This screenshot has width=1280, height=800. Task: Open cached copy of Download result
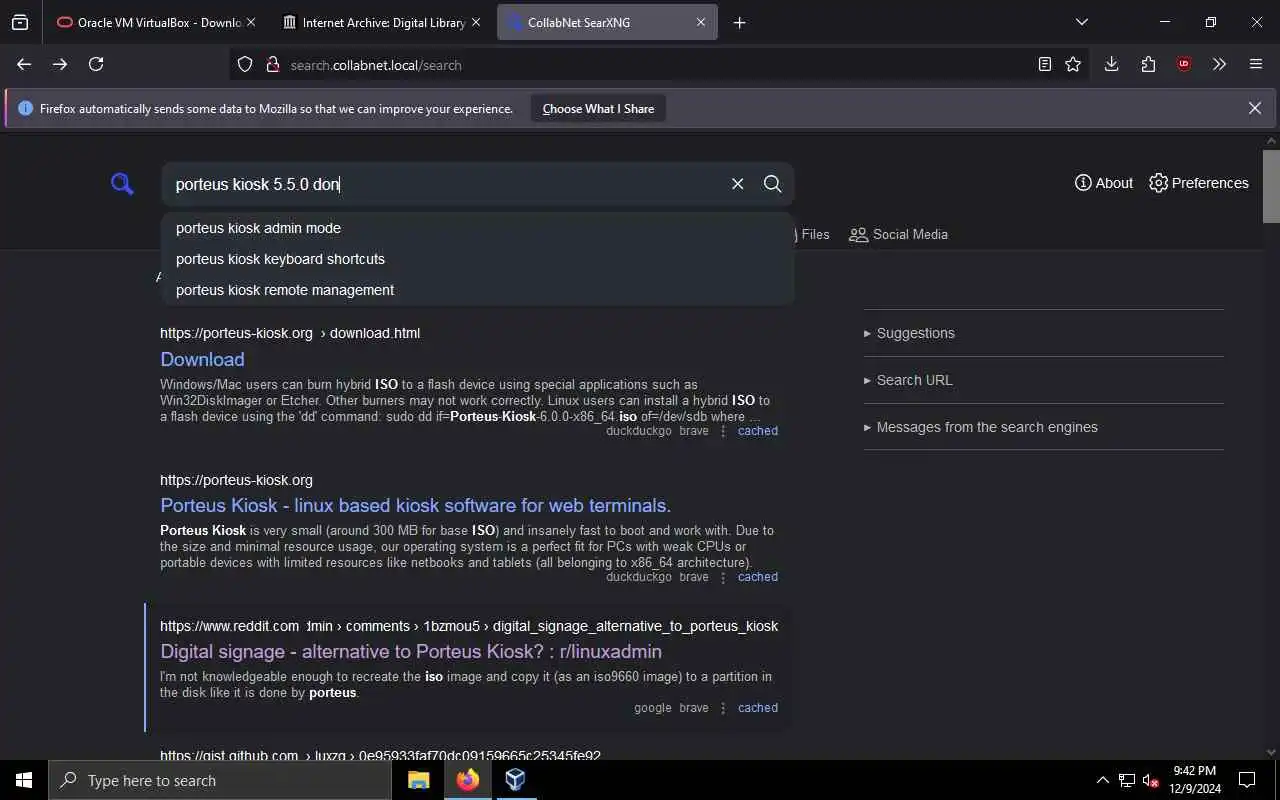tap(758, 431)
